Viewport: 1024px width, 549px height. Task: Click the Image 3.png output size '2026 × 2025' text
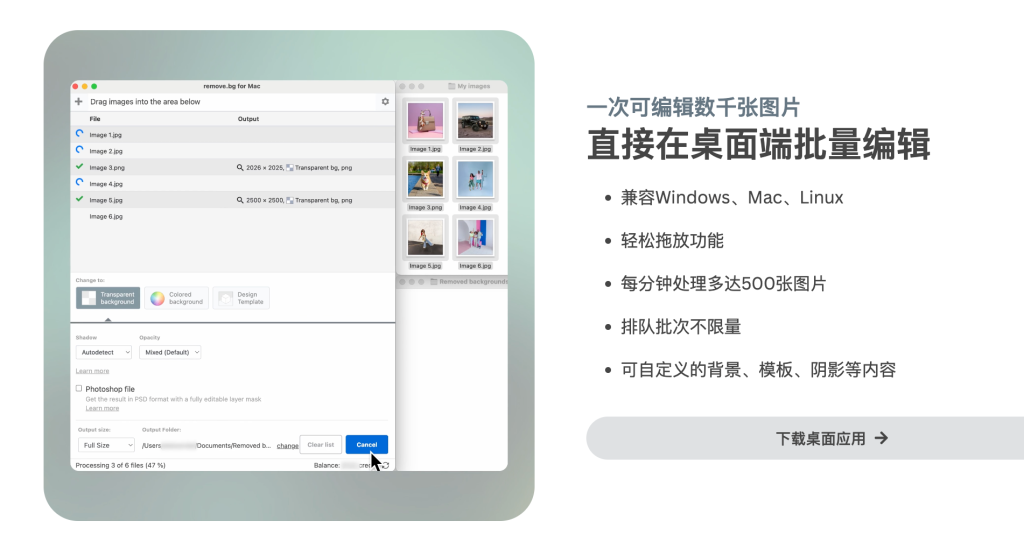click(264, 168)
